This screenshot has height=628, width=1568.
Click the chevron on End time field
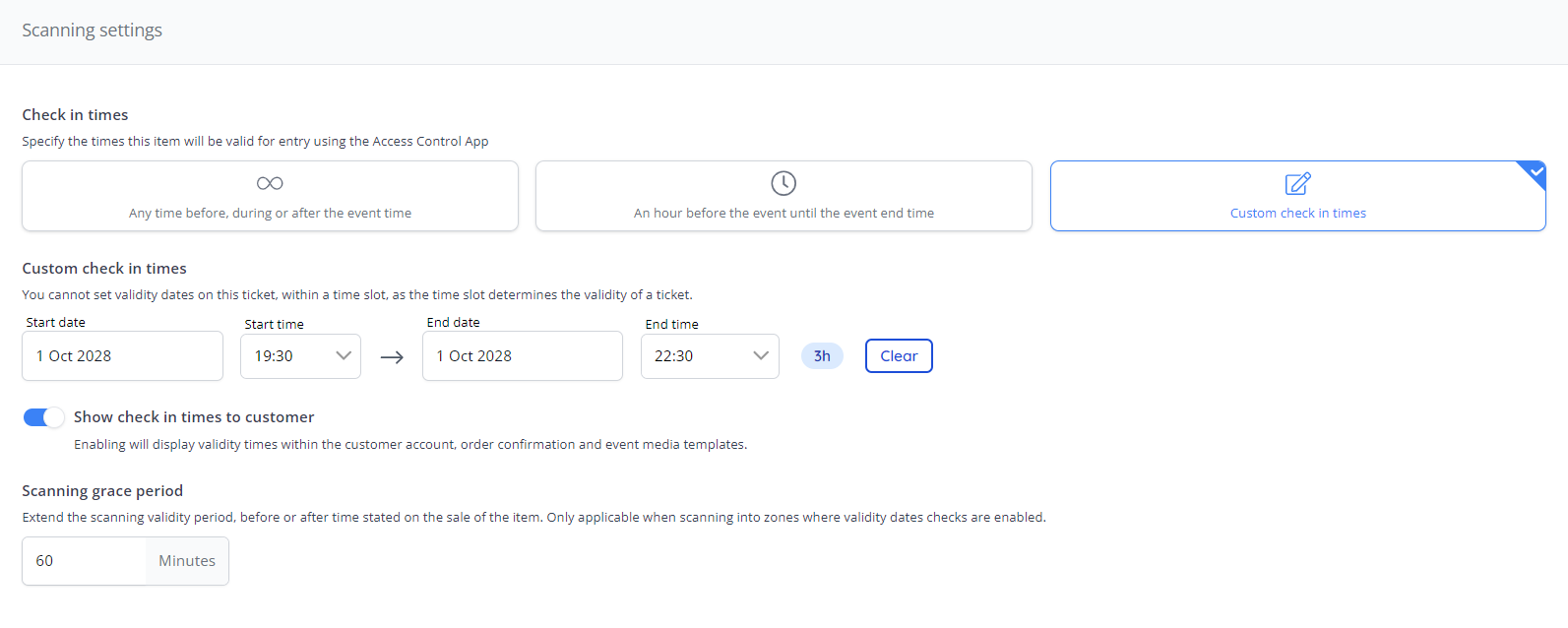[x=761, y=356]
